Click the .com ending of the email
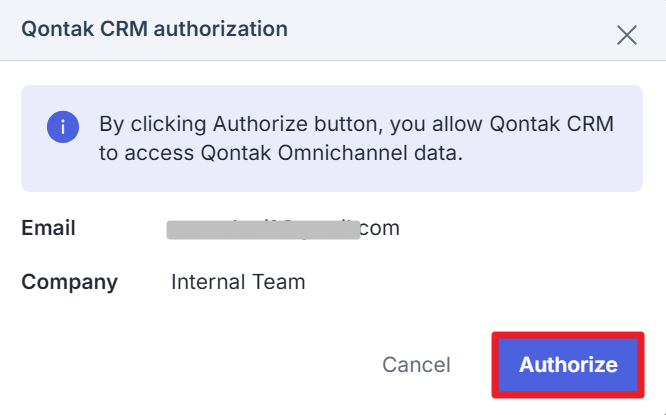This screenshot has height=415, width=666. pyautogui.click(x=380, y=228)
